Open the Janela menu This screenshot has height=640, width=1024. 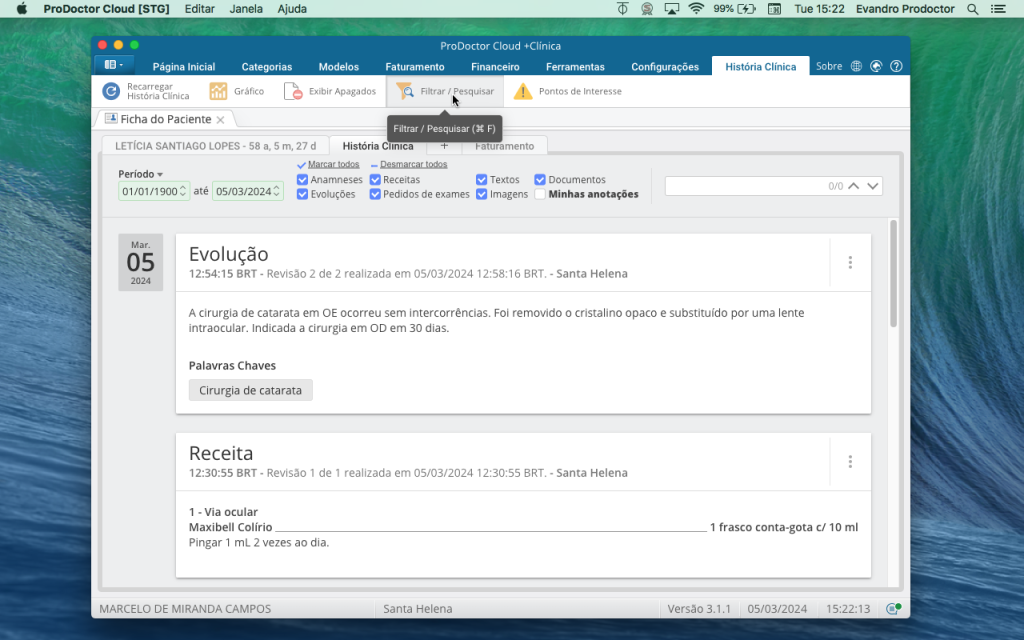click(x=246, y=9)
